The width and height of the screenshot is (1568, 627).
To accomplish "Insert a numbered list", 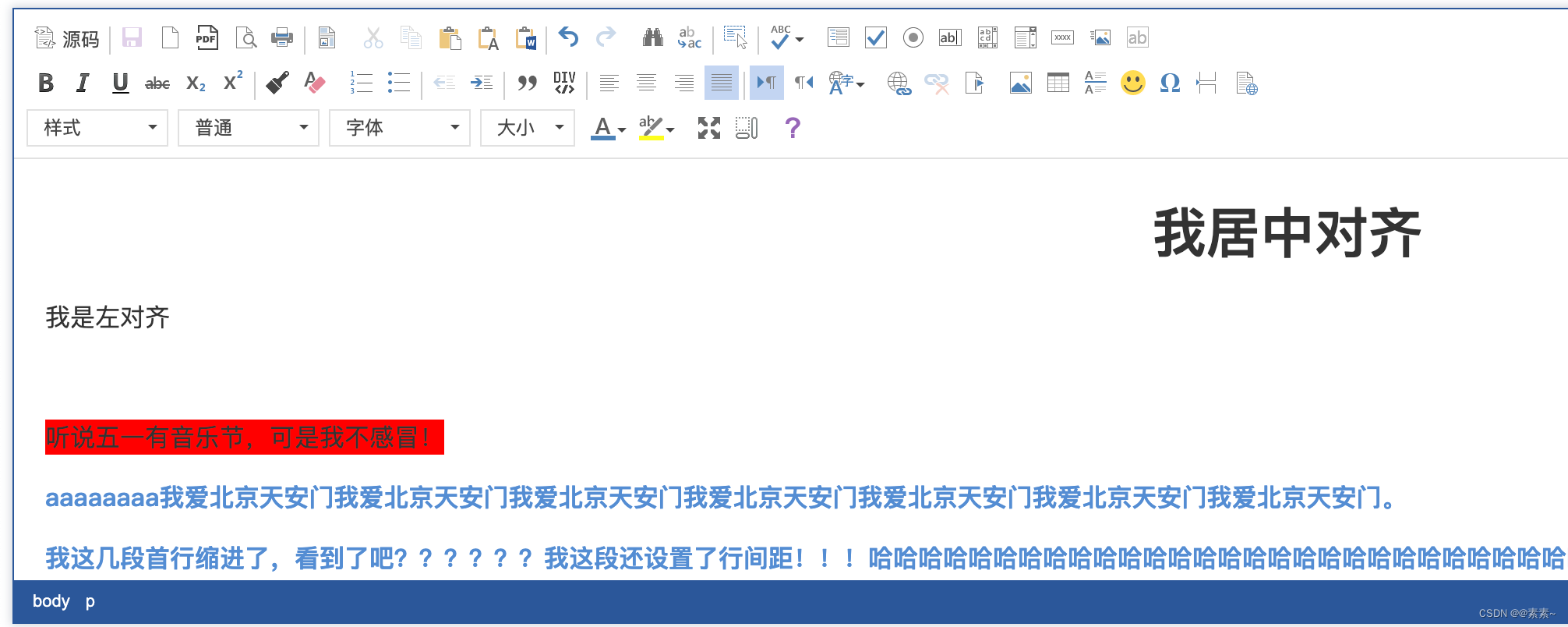I will [362, 83].
